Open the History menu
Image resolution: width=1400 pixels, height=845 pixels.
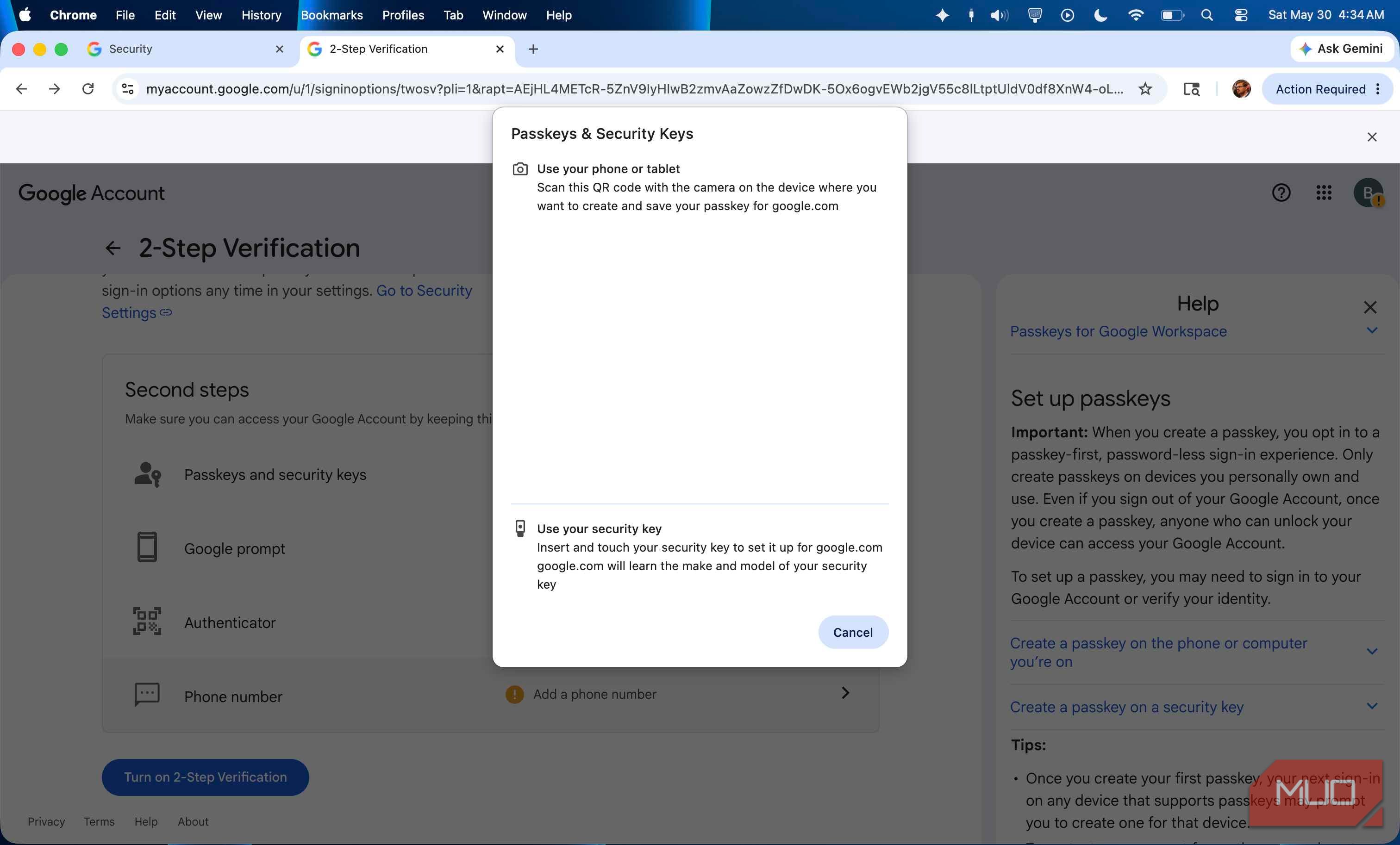coord(262,15)
